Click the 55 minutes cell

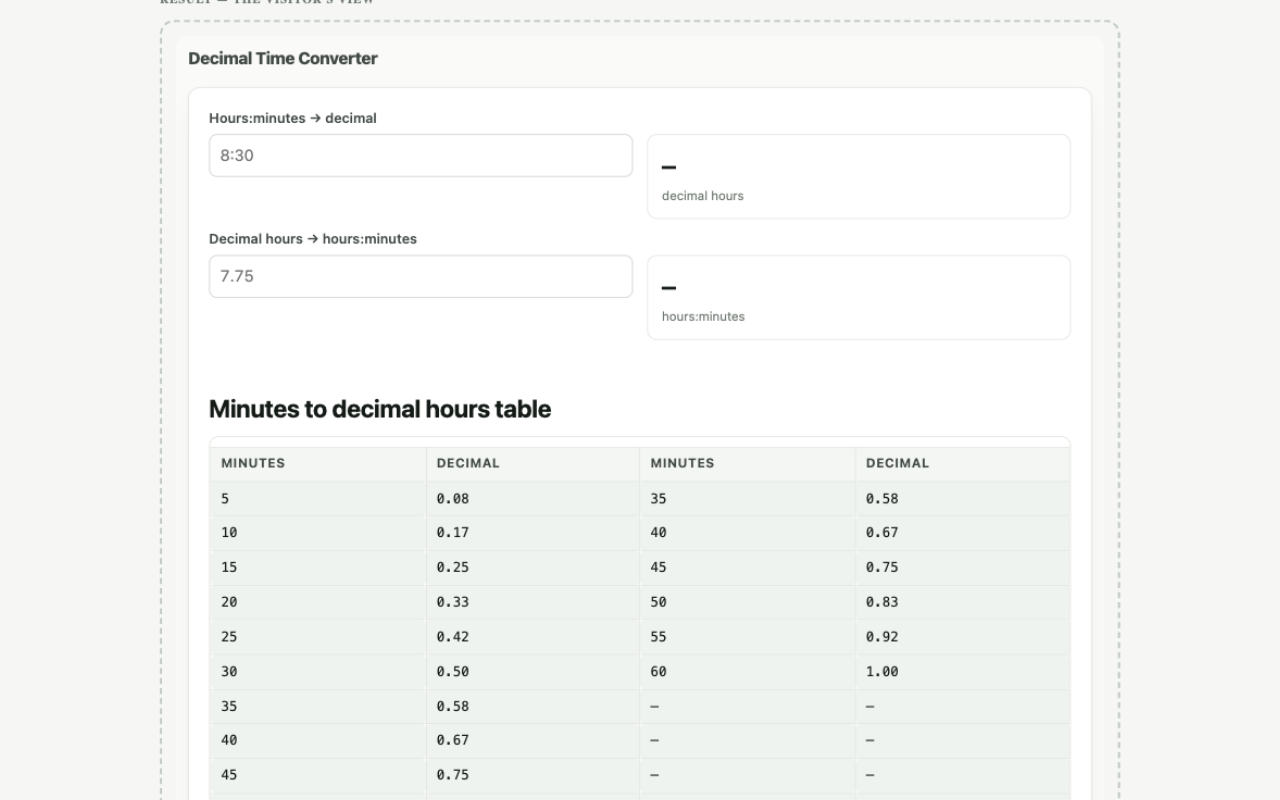click(748, 636)
